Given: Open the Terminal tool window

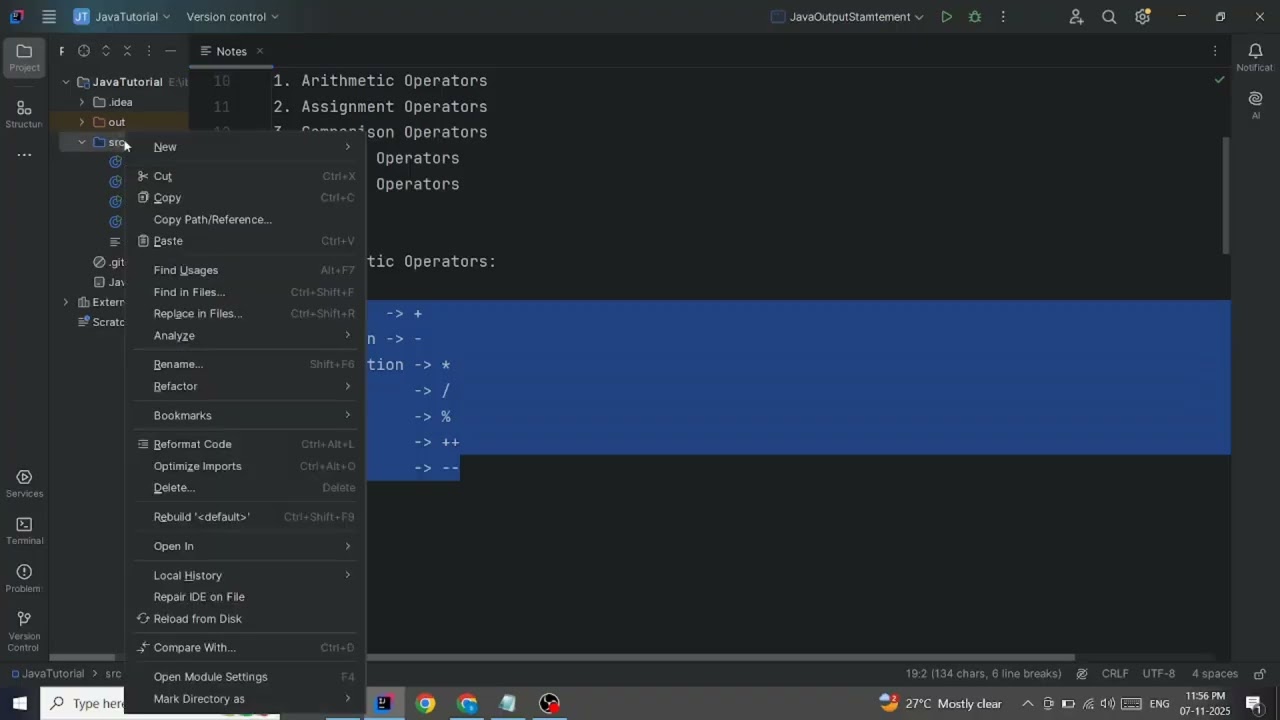Looking at the screenshot, I should pos(24,531).
